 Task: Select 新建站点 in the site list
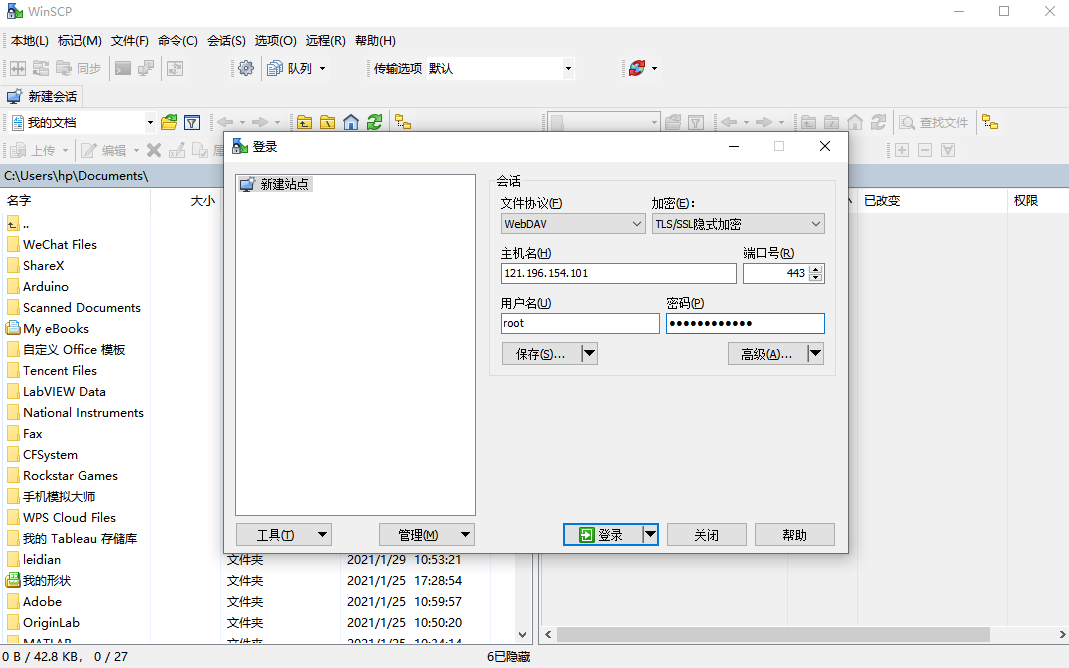275,184
